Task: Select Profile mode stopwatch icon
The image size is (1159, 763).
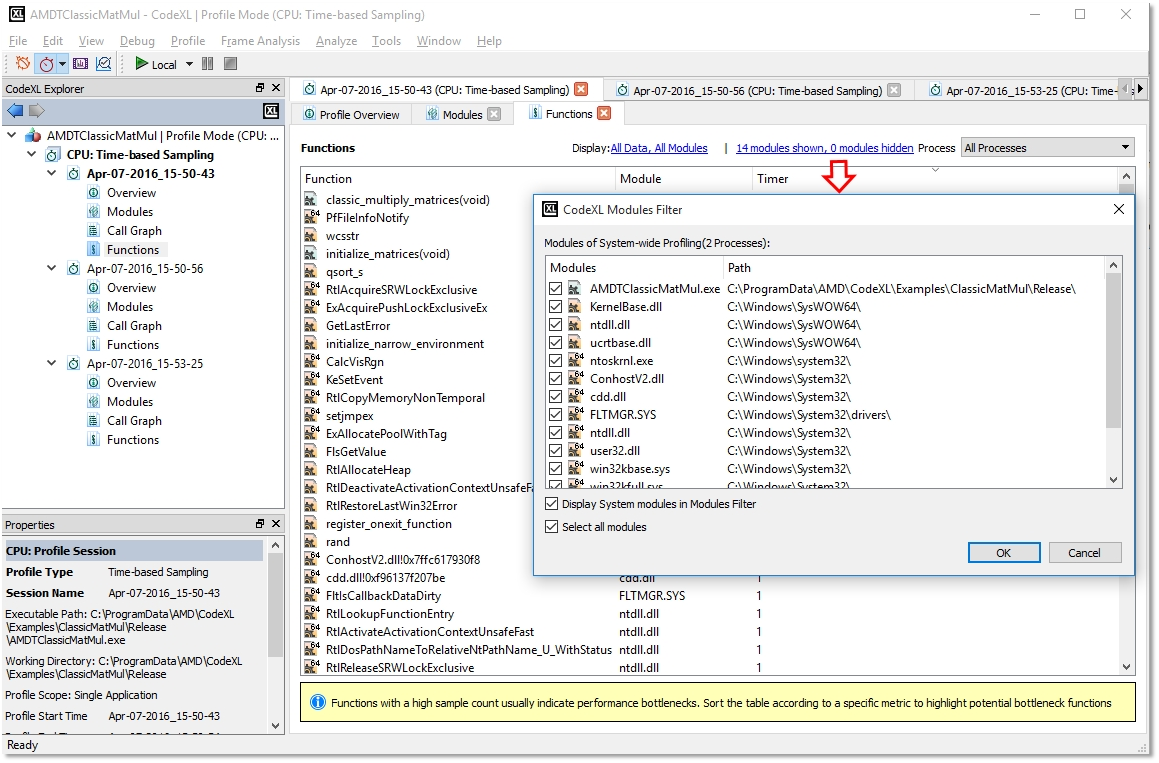Action: click(x=46, y=64)
